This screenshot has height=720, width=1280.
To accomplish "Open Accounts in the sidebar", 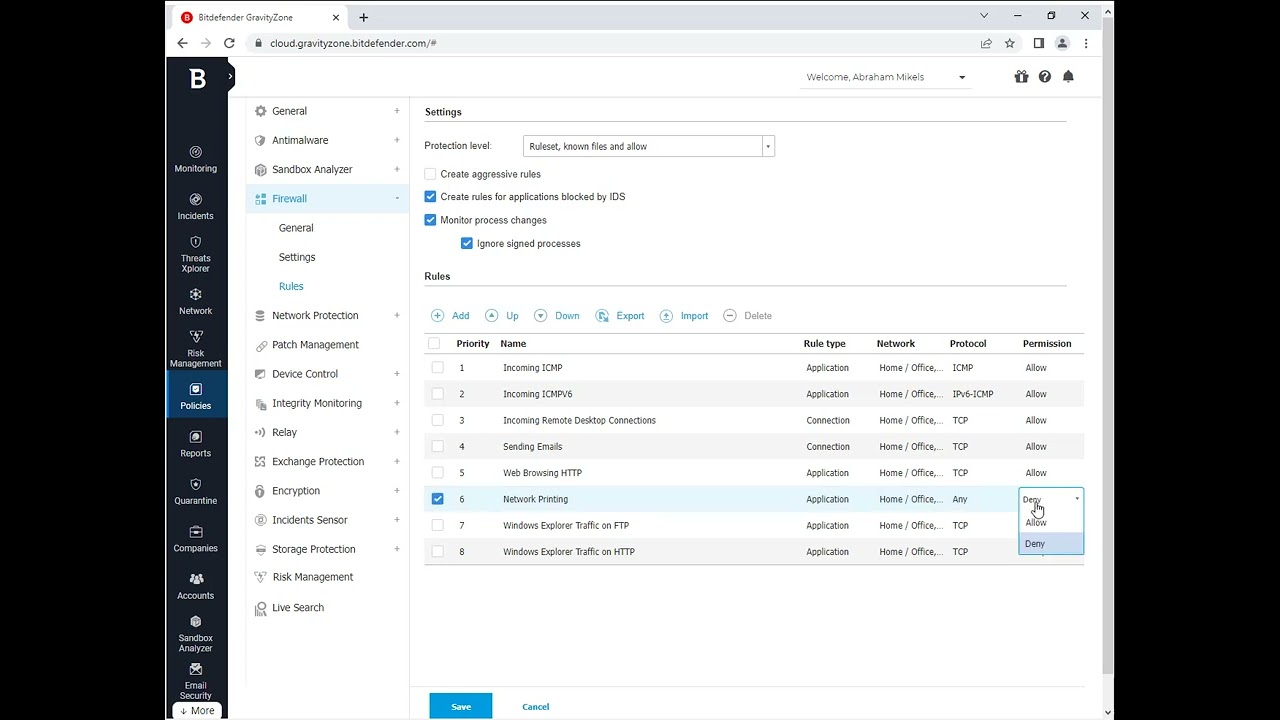I will tap(196, 586).
